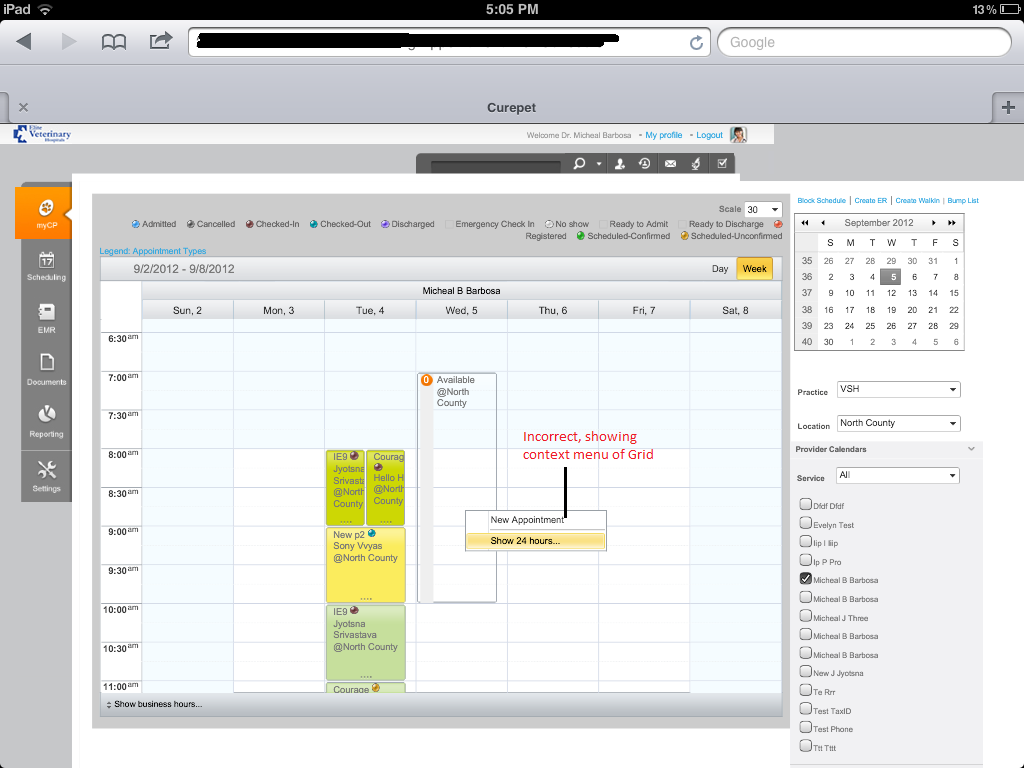Image resolution: width=1024 pixels, height=768 pixels.
Task: Switch calendar to Day view
Action: [720, 268]
